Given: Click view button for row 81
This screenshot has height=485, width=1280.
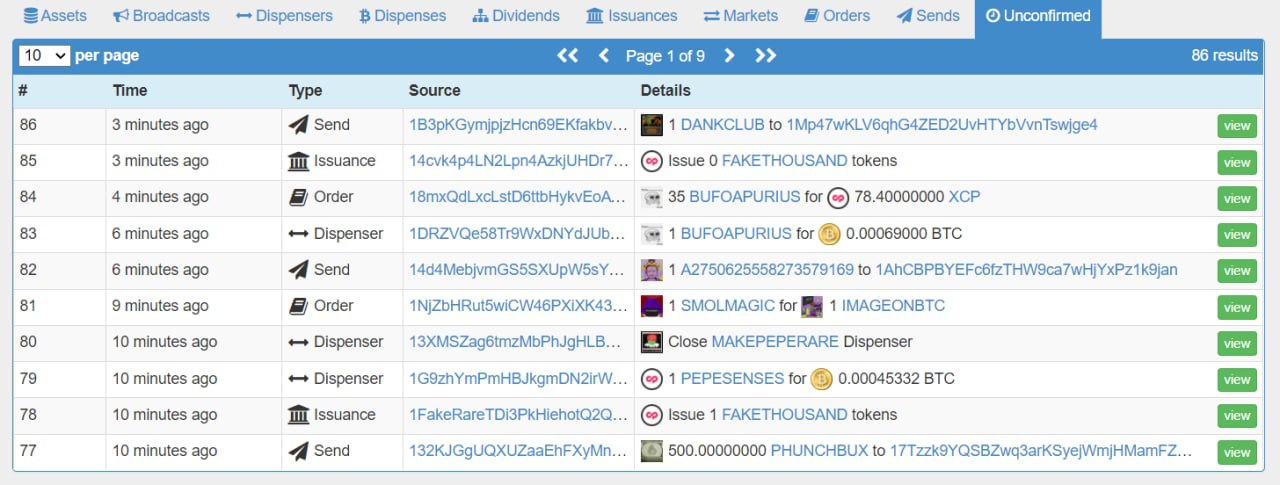Looking at the screenshot, I should pyautogui.click(x=1237, y=307).
